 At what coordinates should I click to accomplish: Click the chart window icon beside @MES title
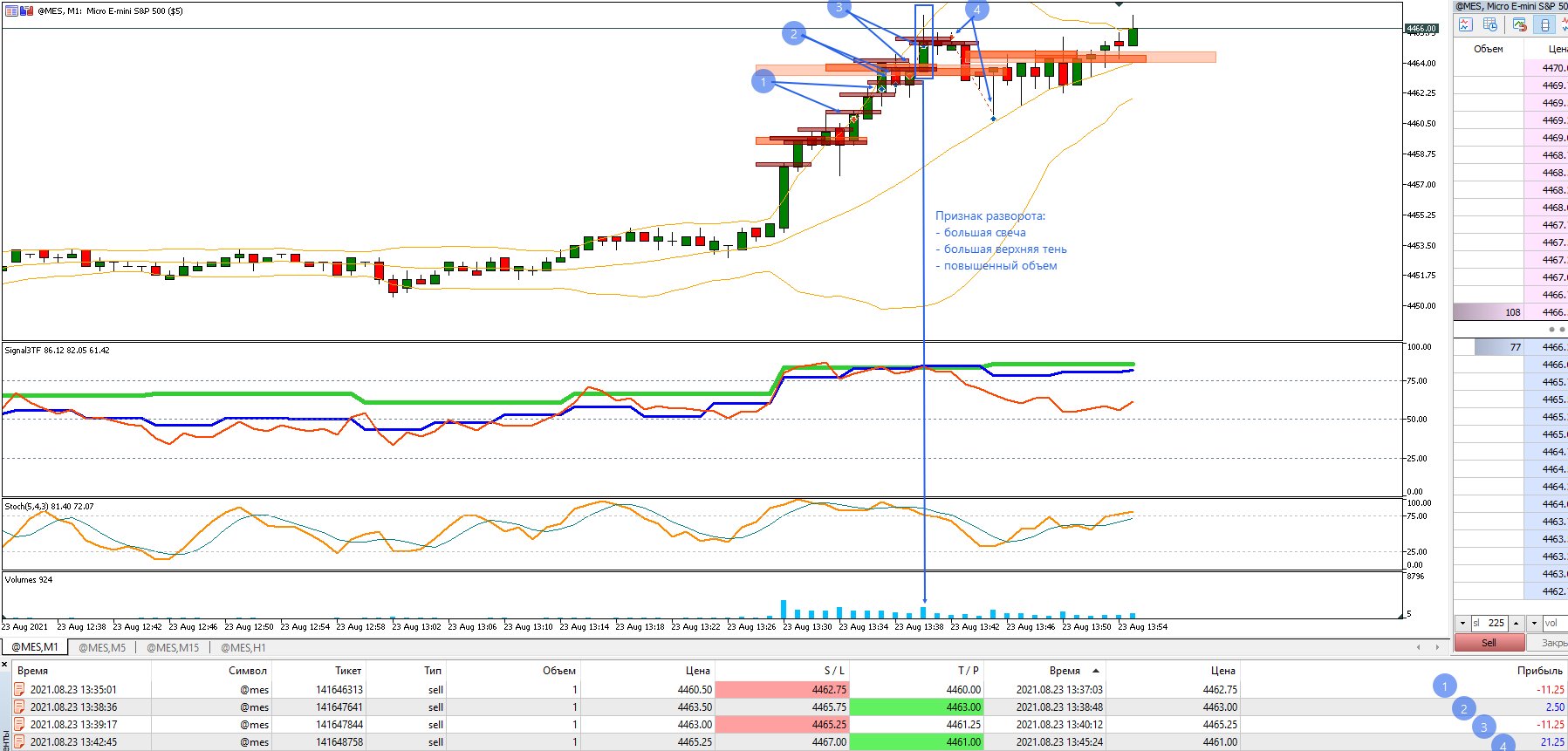[13, 11]
